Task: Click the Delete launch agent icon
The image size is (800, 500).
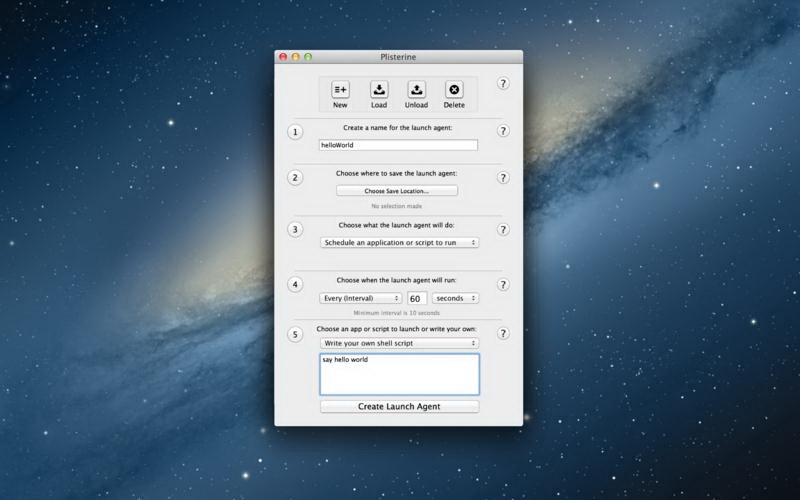Action: 454,90
